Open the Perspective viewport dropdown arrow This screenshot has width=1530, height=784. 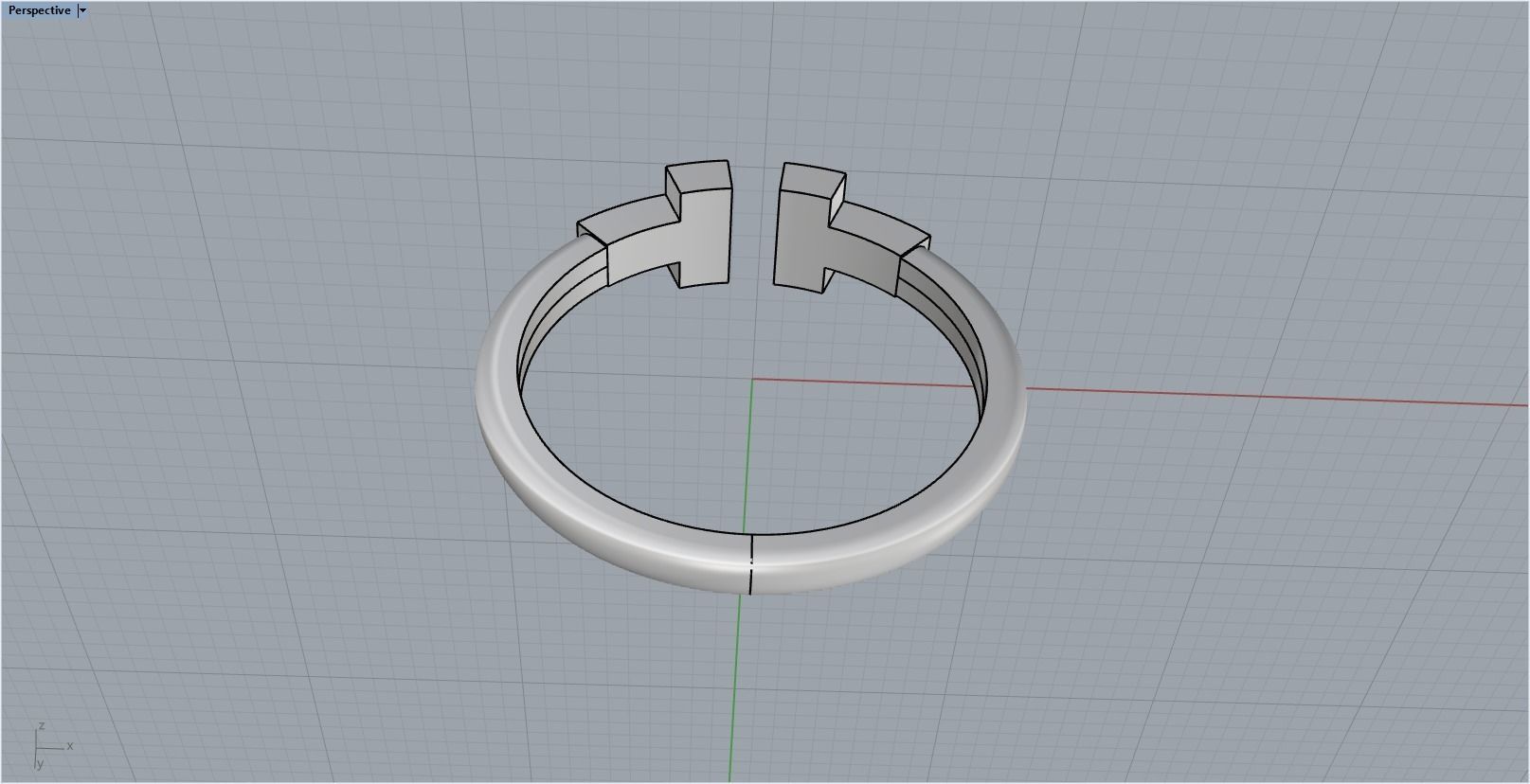pyautogui.click(x=82, y=10)
